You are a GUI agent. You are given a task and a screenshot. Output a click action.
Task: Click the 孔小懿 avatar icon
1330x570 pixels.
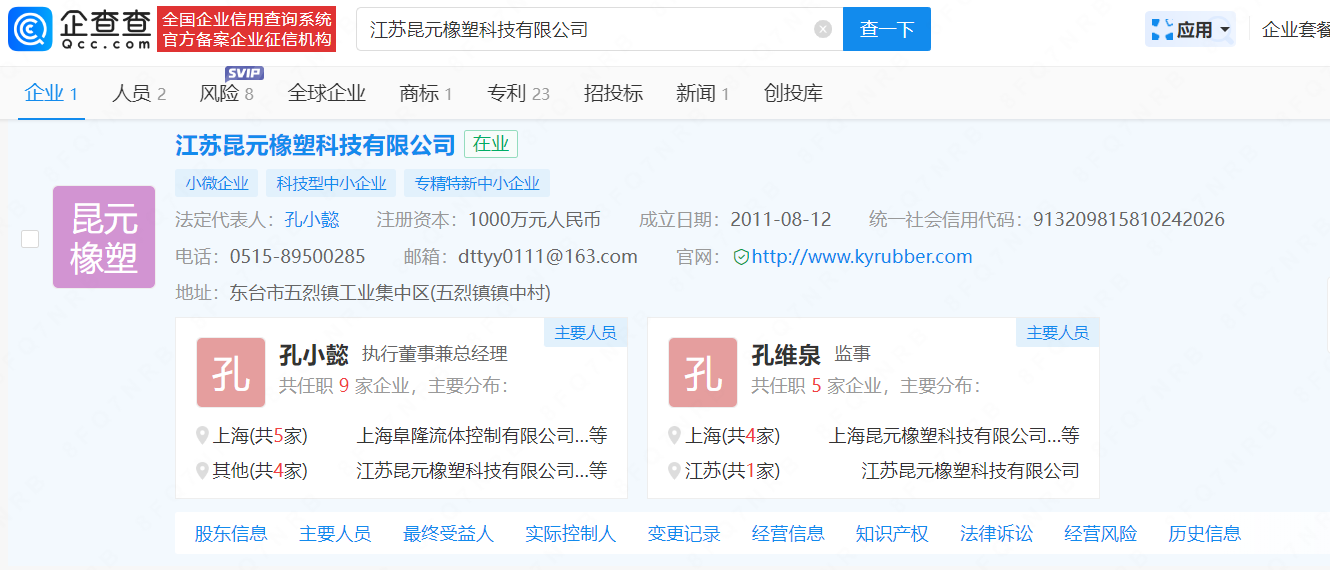[231, 372]
